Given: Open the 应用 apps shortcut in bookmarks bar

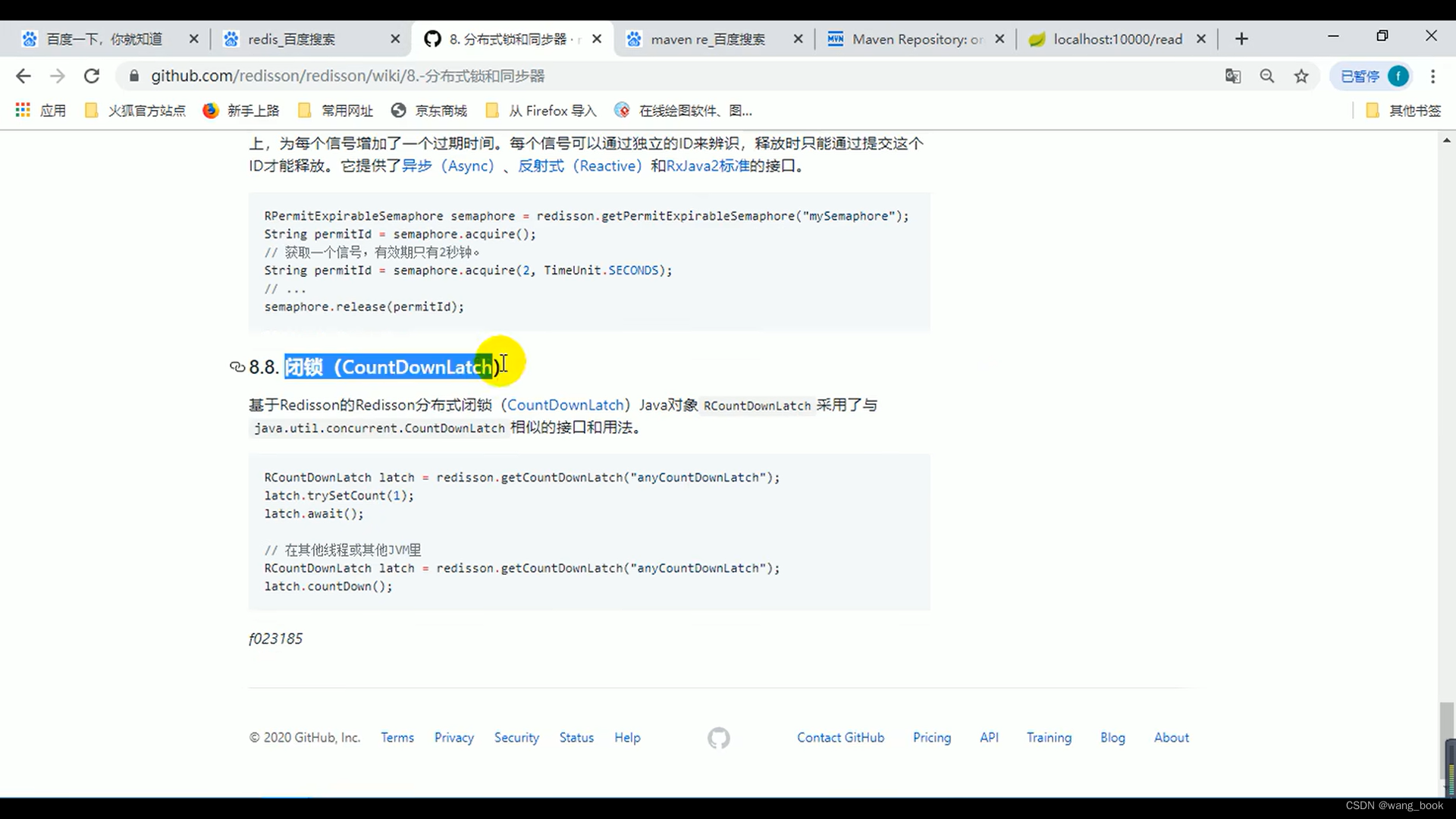Looking at the screenshot, I should 41,111.
